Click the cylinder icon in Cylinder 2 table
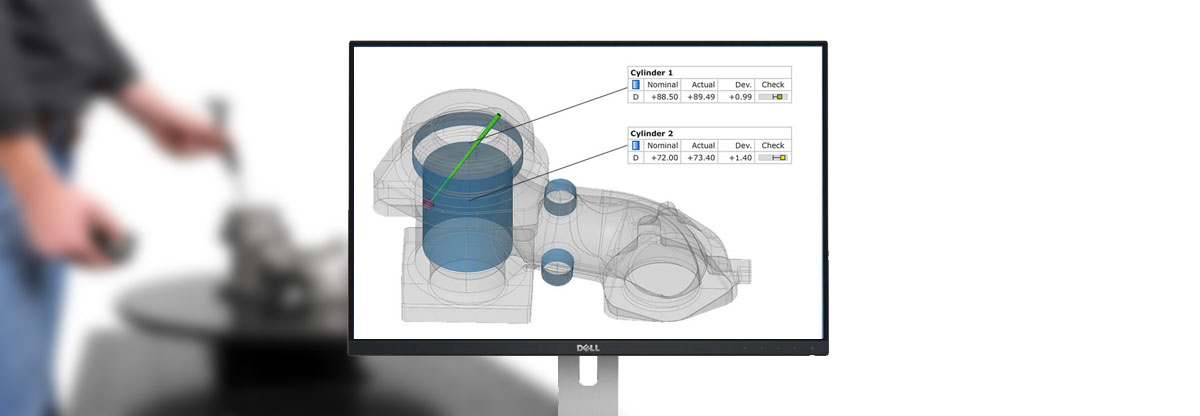Viewport: 1200px width, 416px height. (635, 145)
